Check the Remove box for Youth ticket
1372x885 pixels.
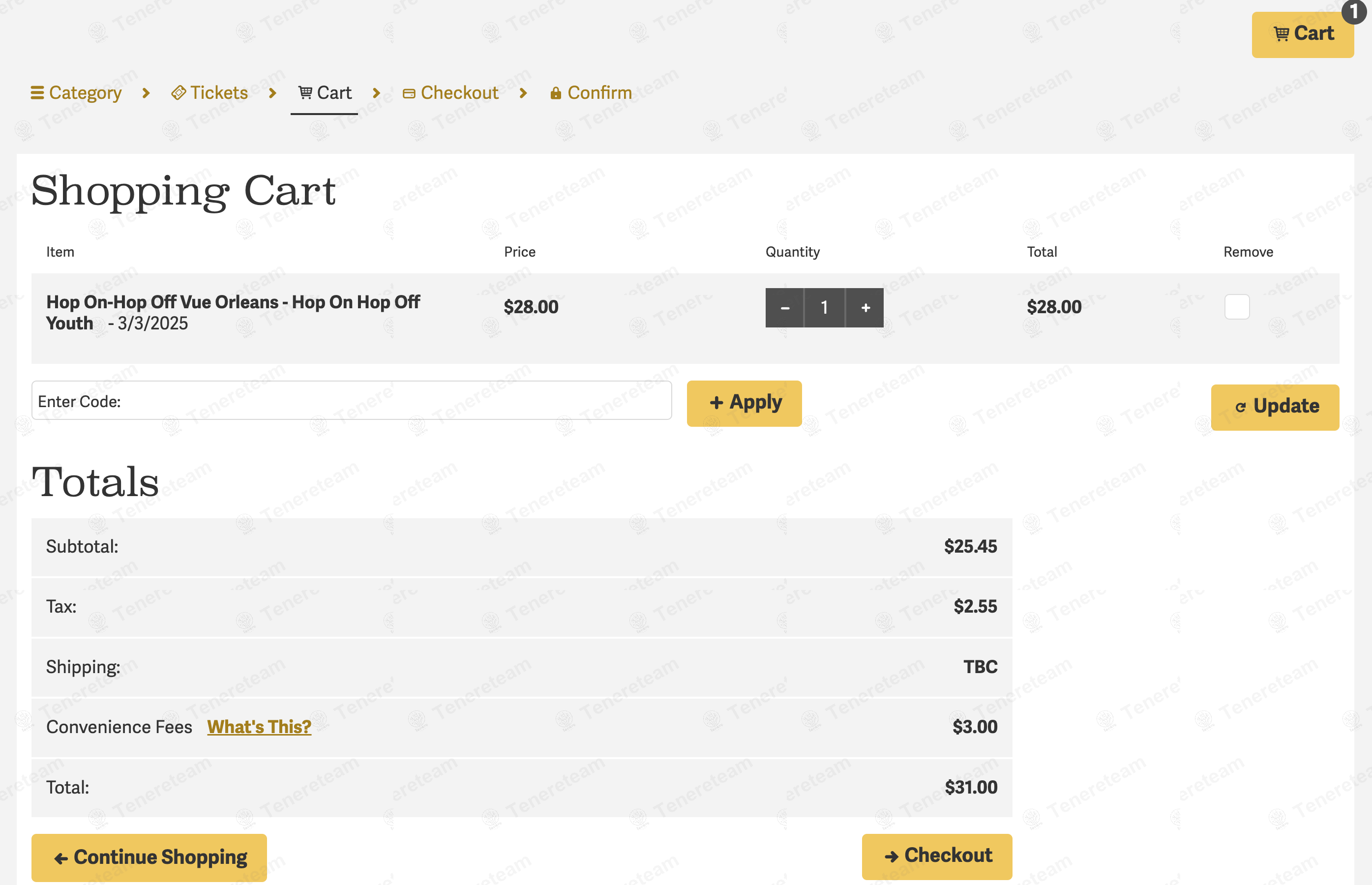coord(1236,307)
